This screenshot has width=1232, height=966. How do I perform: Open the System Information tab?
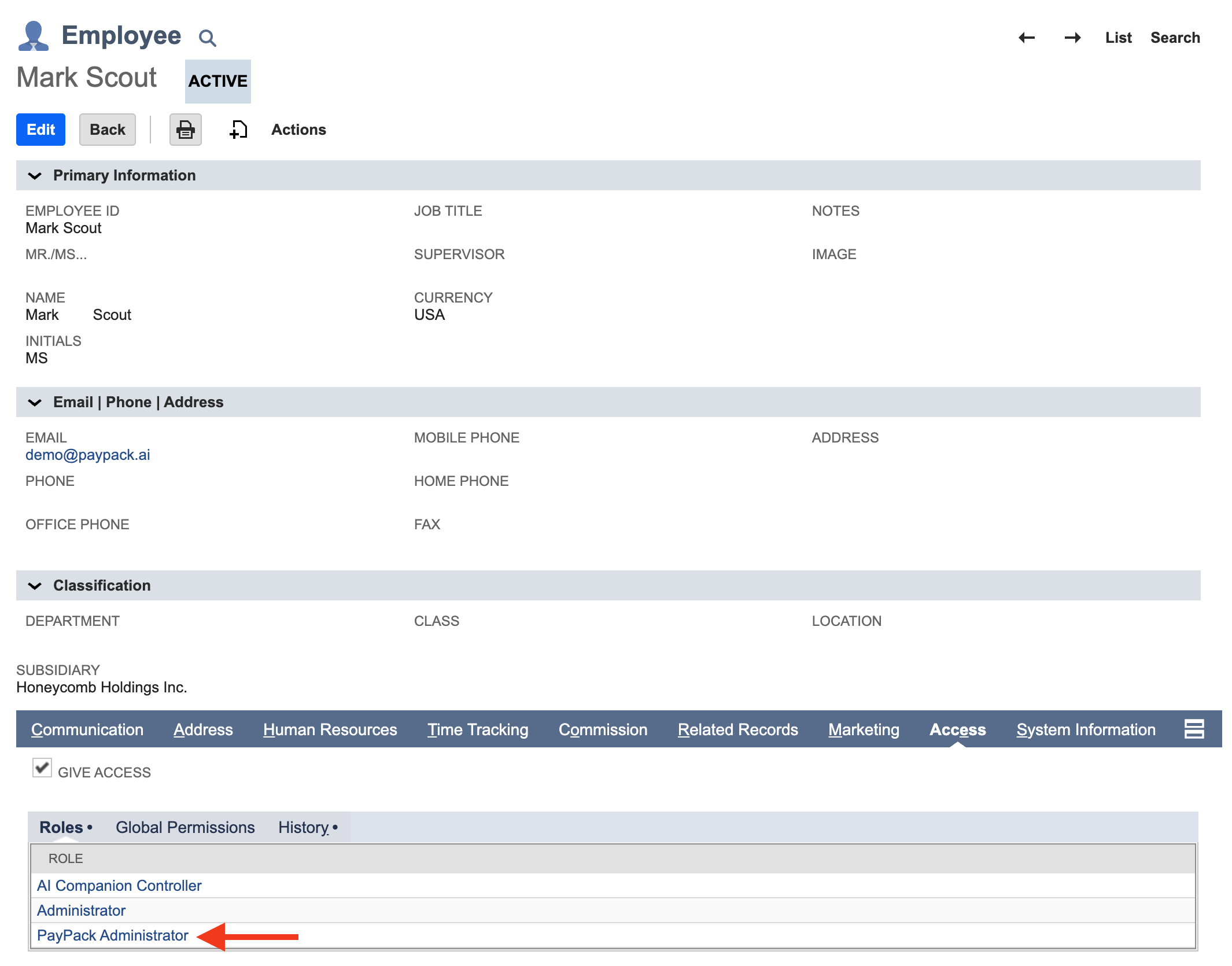(1086, 729)
